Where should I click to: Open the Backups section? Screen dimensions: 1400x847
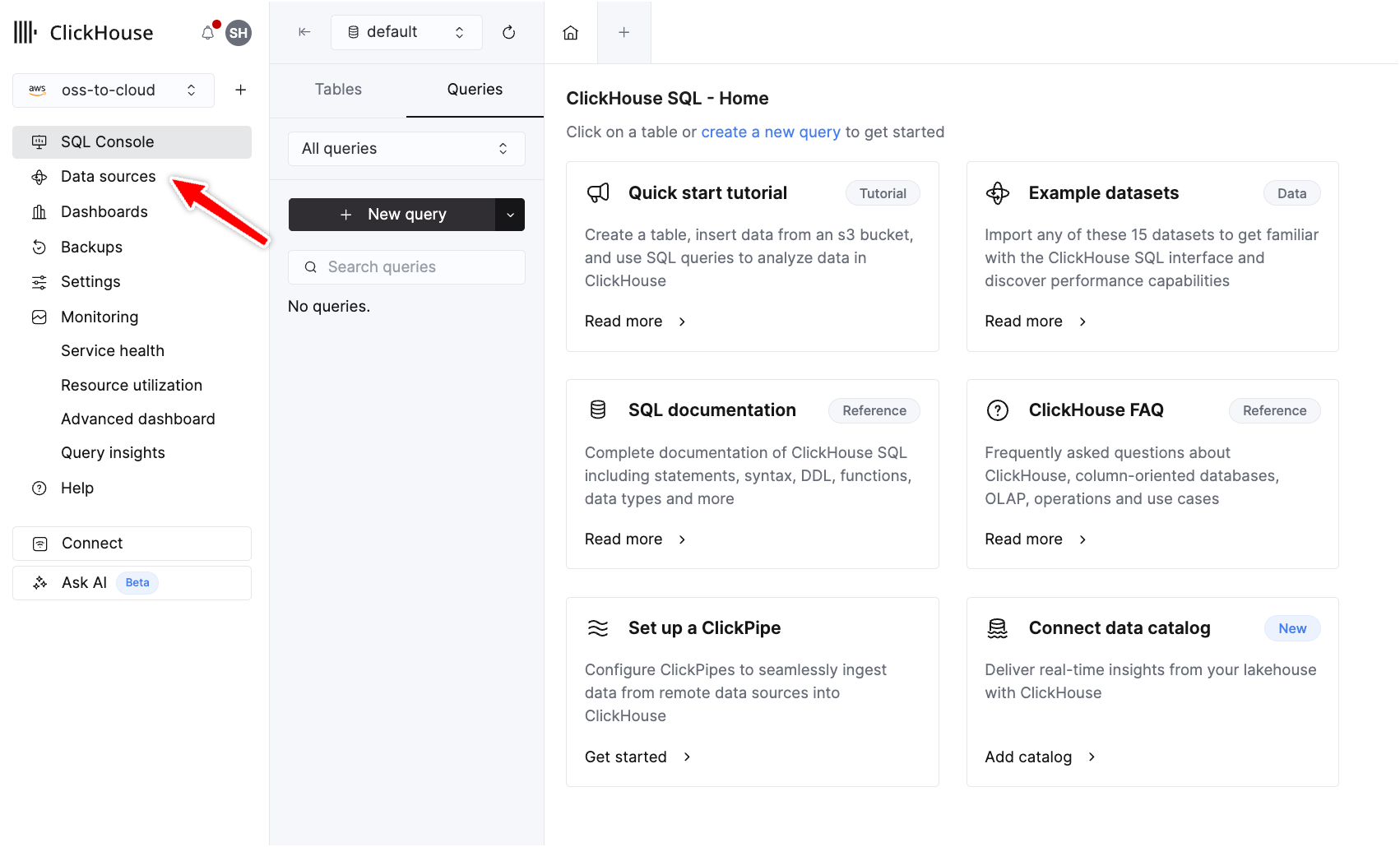click(x=90, y=247)
